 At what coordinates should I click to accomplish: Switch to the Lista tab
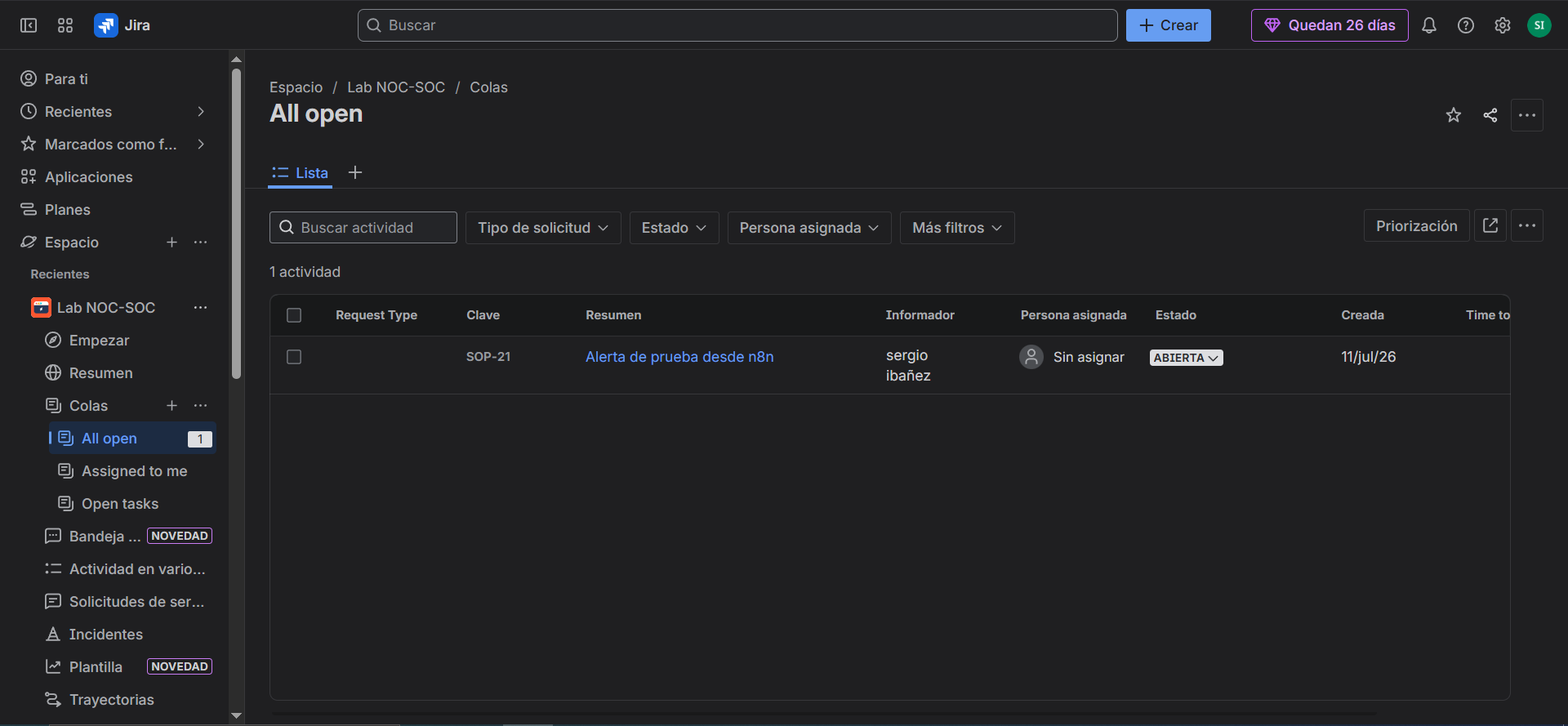(301, 173)
